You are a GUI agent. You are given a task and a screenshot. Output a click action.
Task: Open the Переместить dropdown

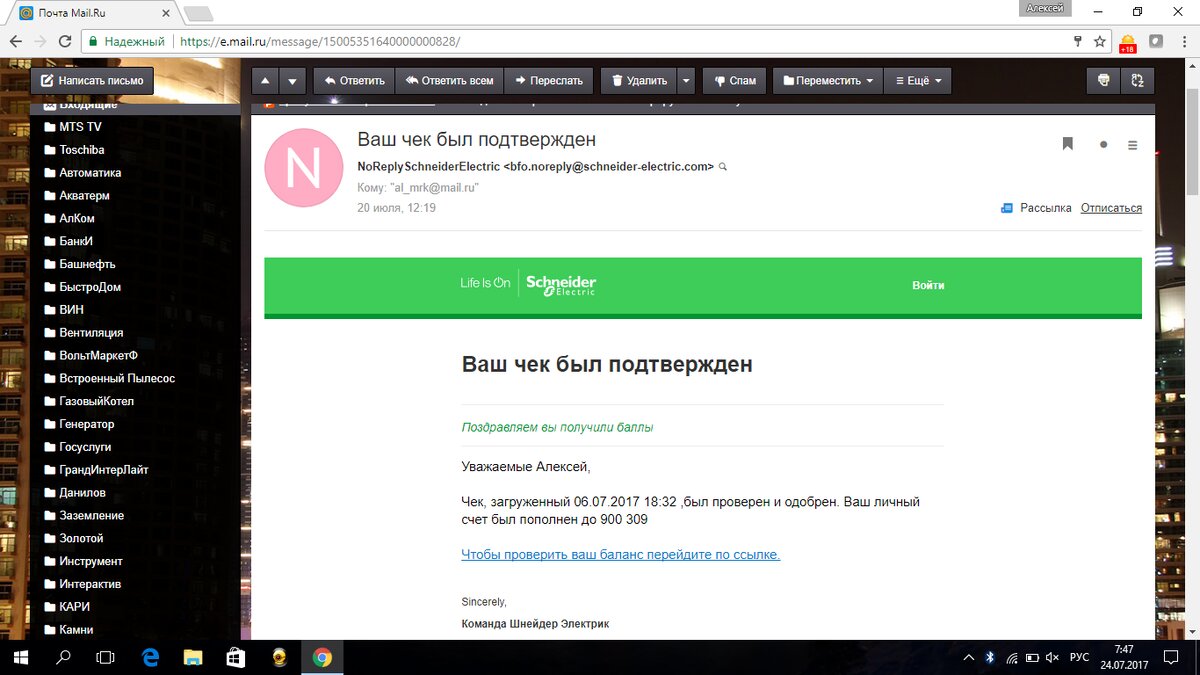(828, 80)
